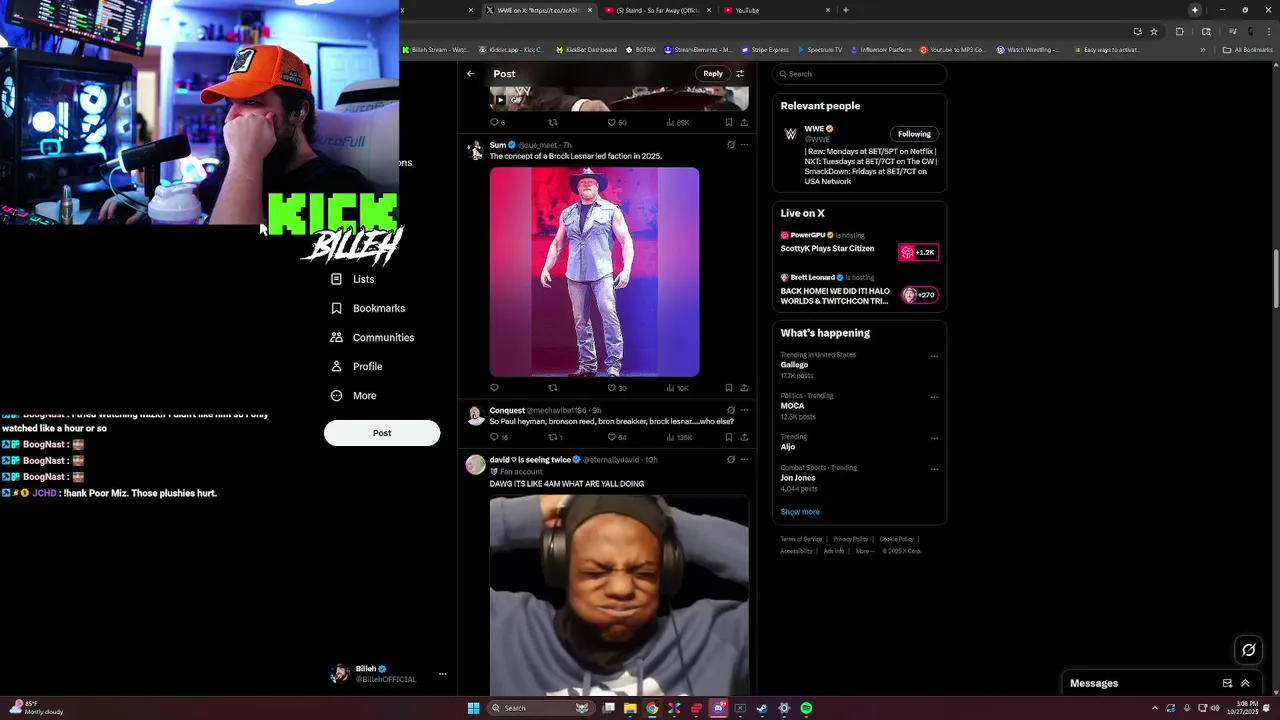Viewport: 1280px width, 720px height.
Task: Open more options for Jon Jones trend
Action: click(934, 469)
